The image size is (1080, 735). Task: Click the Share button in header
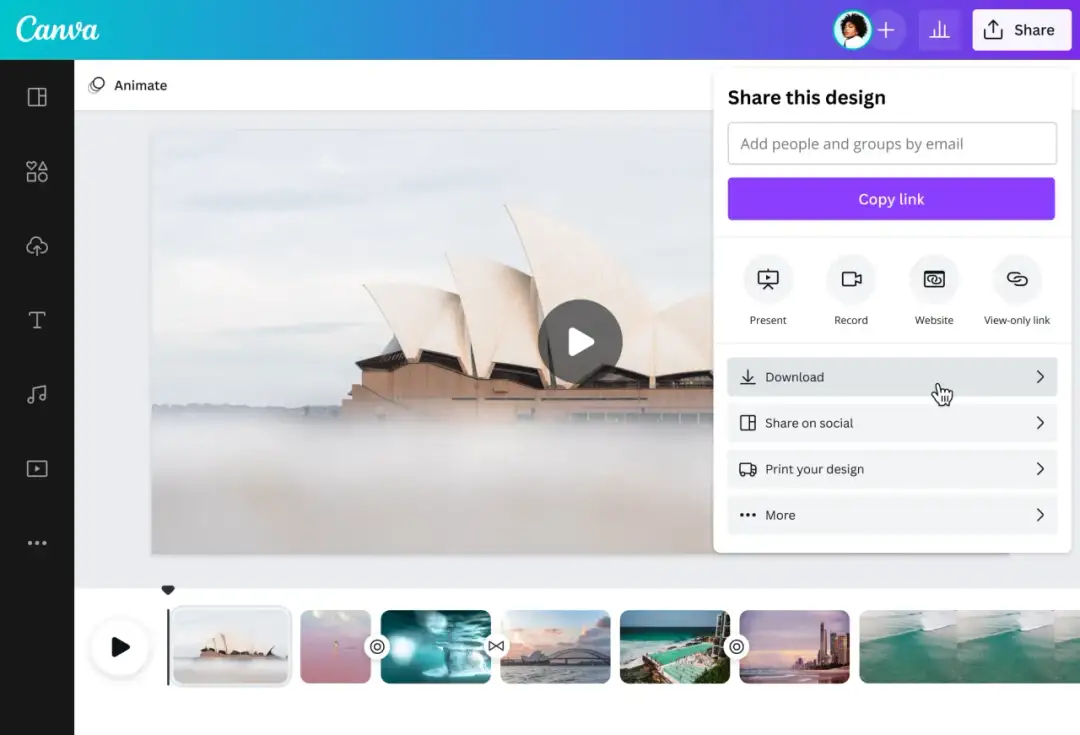pyautogui.click(x=1020, y=30)
